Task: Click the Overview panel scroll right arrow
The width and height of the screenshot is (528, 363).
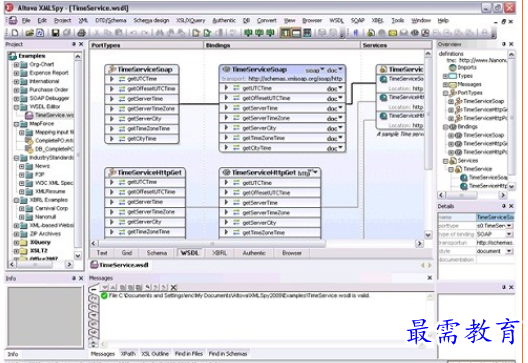Action: (x=503, y=195)
